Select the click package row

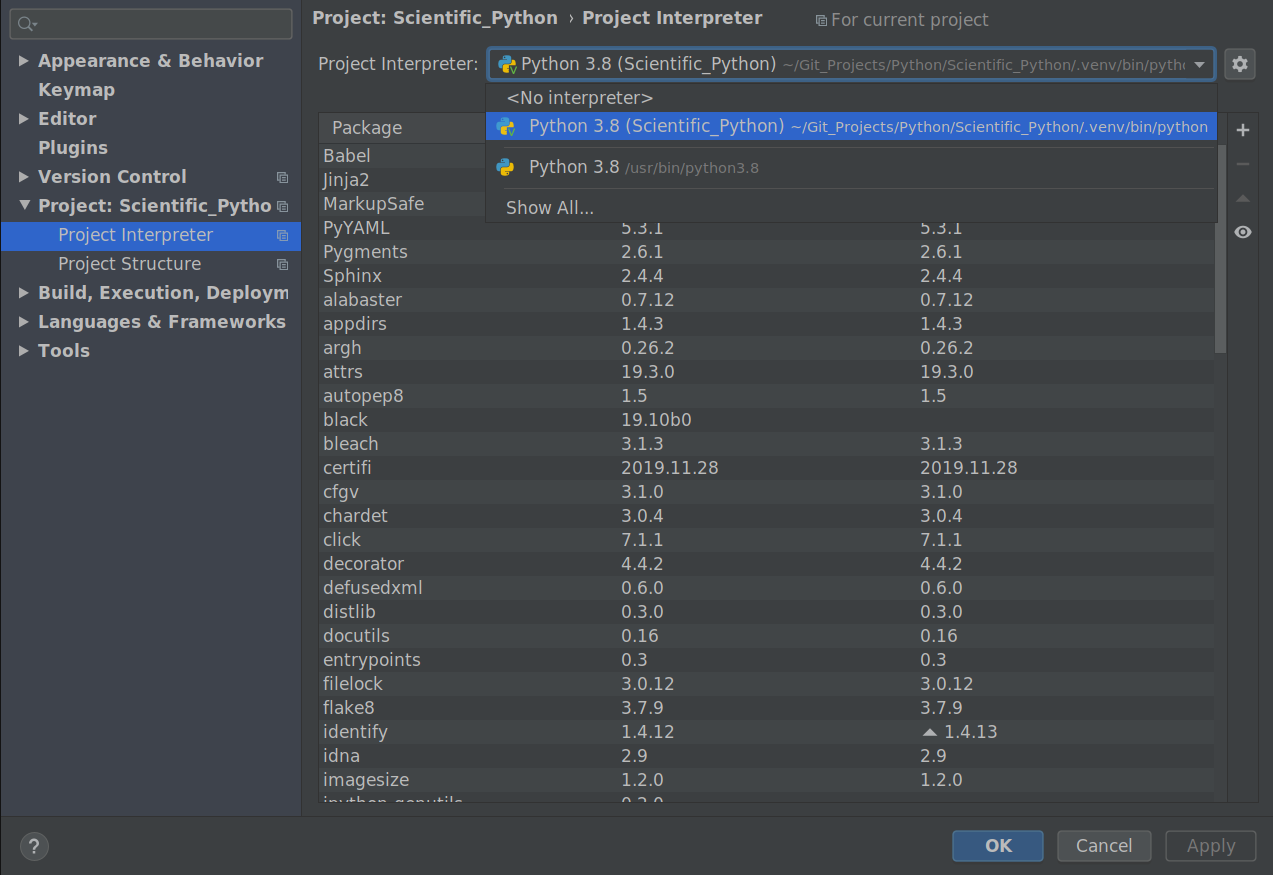pos(768,540)
